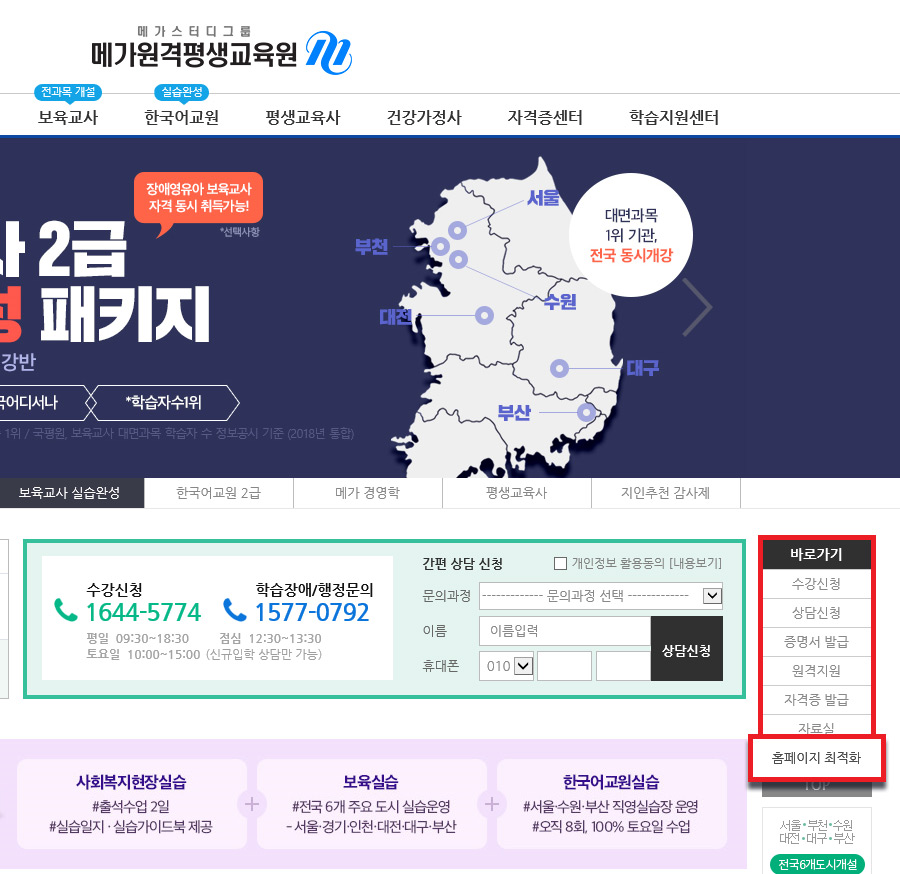Select the 대구 map marker

click(x=559, y=368)
